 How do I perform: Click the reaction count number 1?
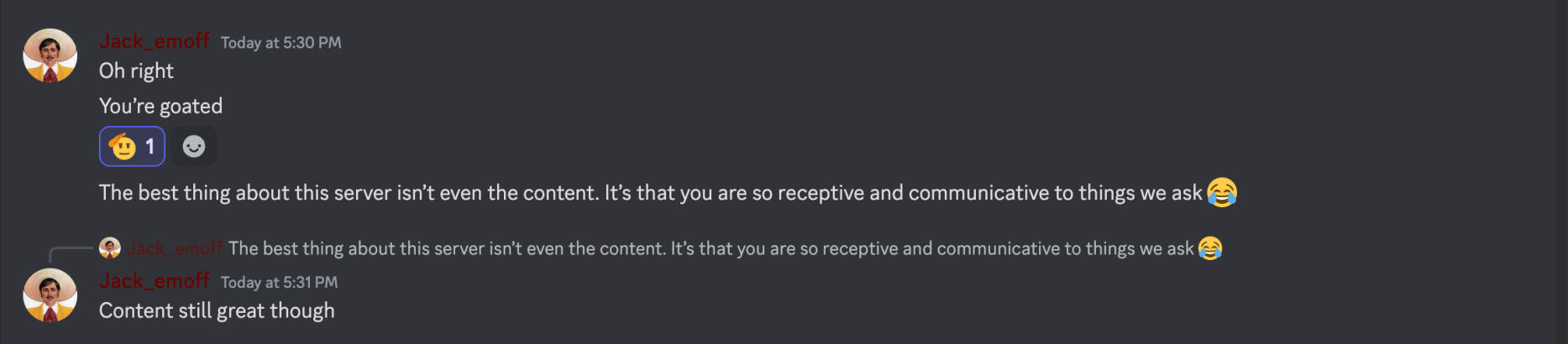click(149, 147)
